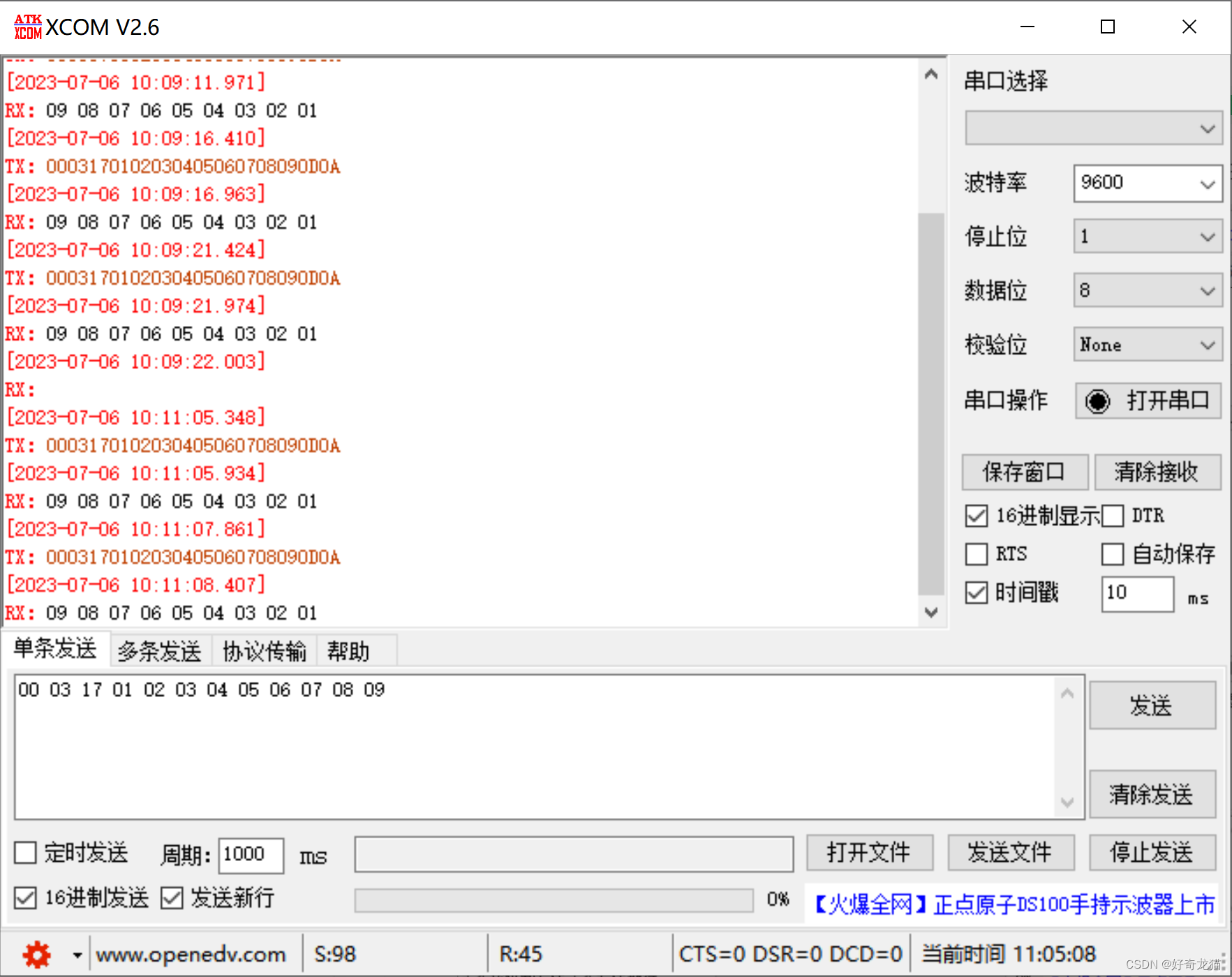The height and width of the screenshot is (977, 1232).
Task: Click the round port status indicator icon
Action: 1097,401
